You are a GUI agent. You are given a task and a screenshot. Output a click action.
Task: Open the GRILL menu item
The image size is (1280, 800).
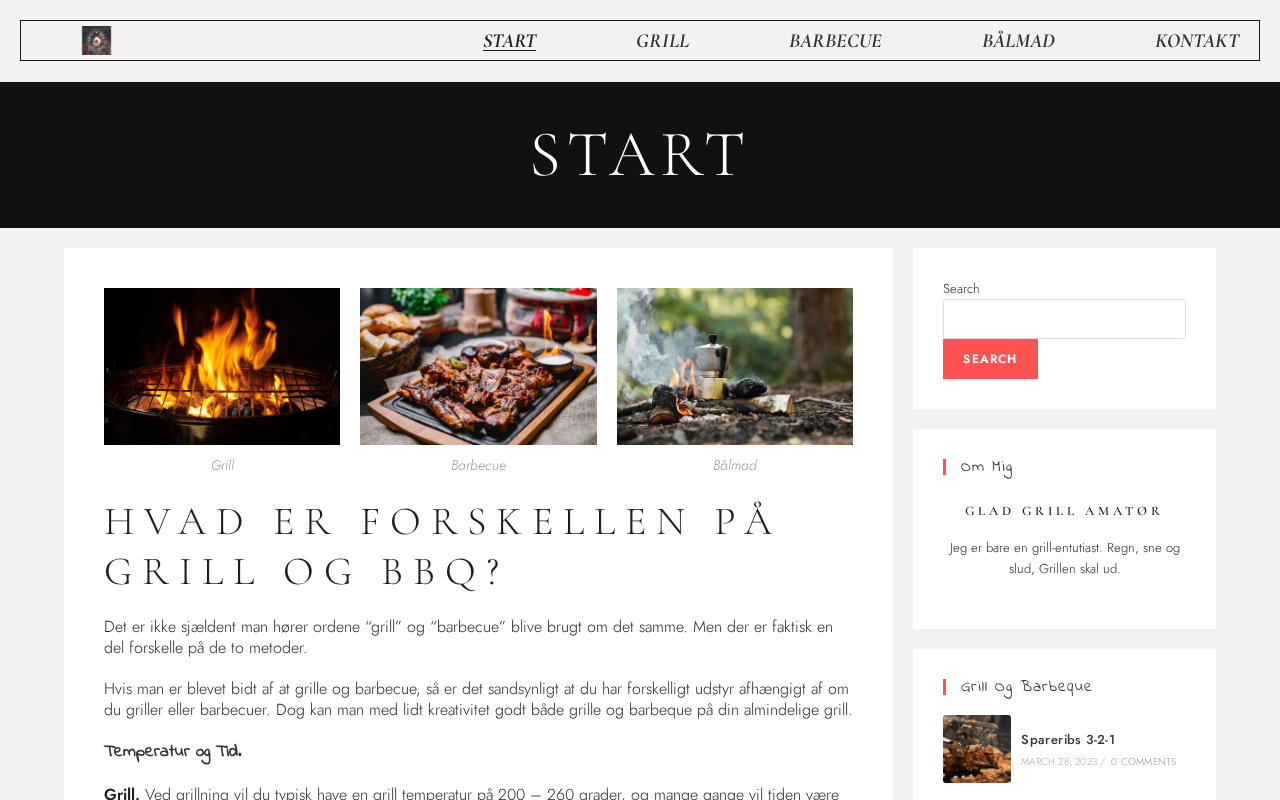coord(662,41)
